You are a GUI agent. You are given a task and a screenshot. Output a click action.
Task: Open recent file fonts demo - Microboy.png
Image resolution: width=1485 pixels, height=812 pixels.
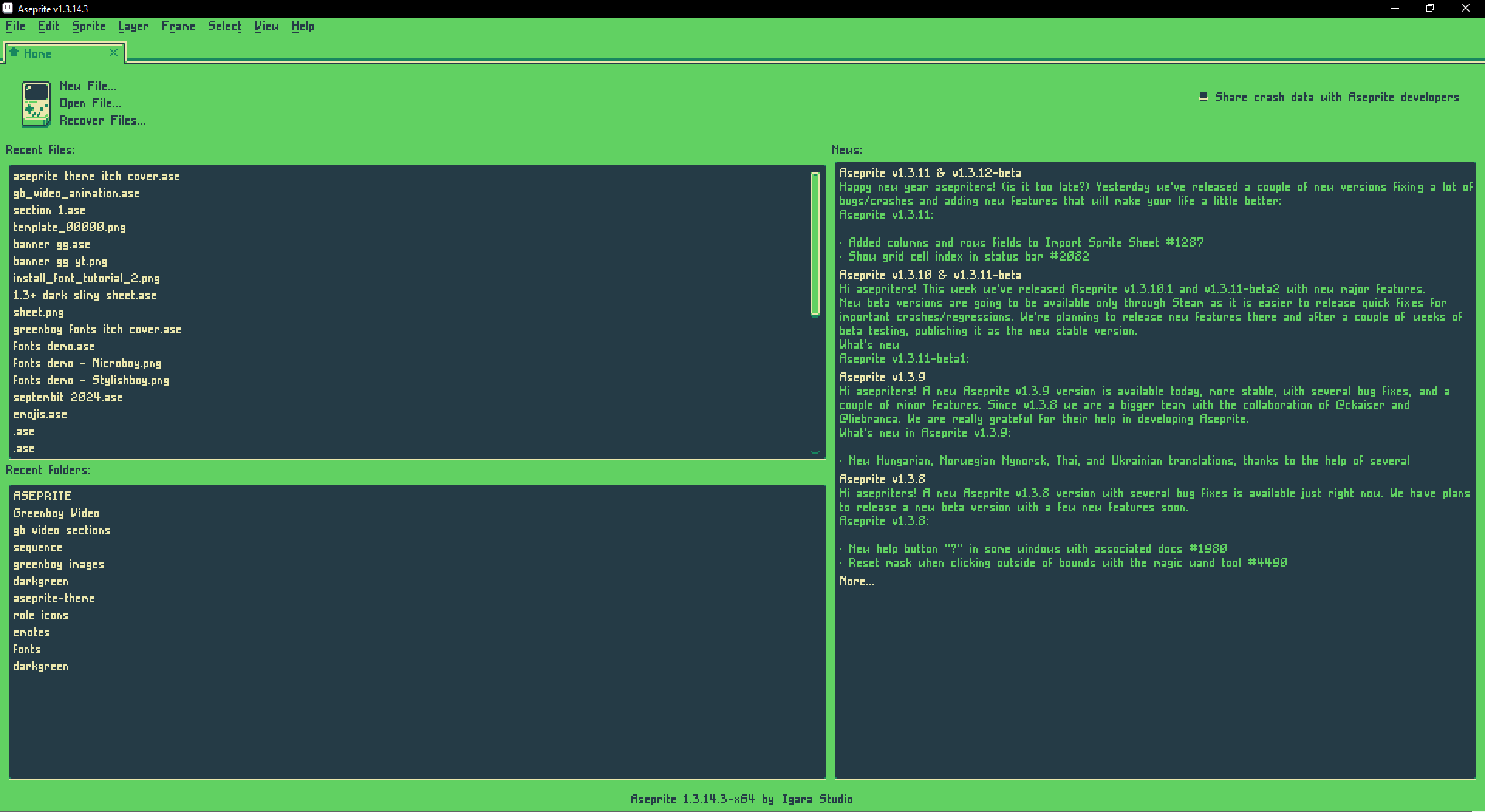click(x=87, y=363)
